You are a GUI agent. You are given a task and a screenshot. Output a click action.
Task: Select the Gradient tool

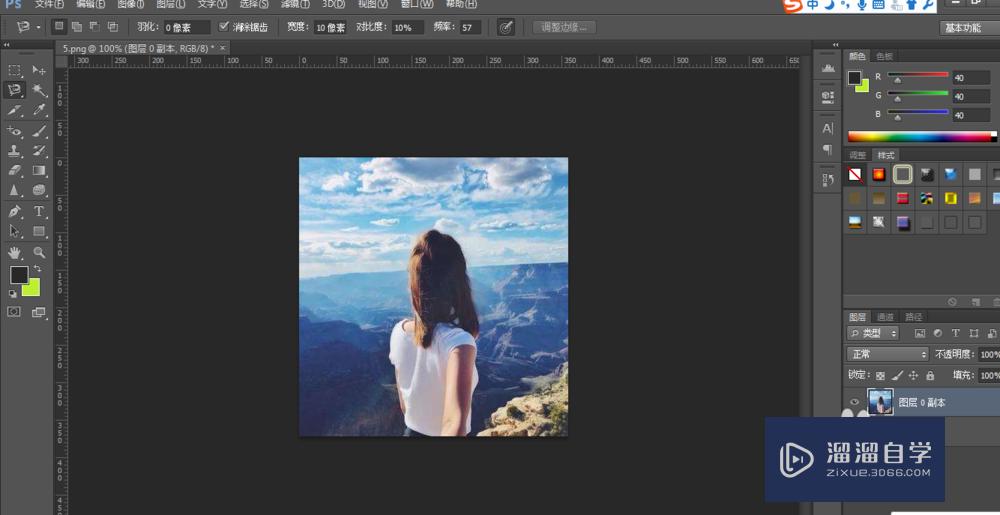(x=39, y=171)
